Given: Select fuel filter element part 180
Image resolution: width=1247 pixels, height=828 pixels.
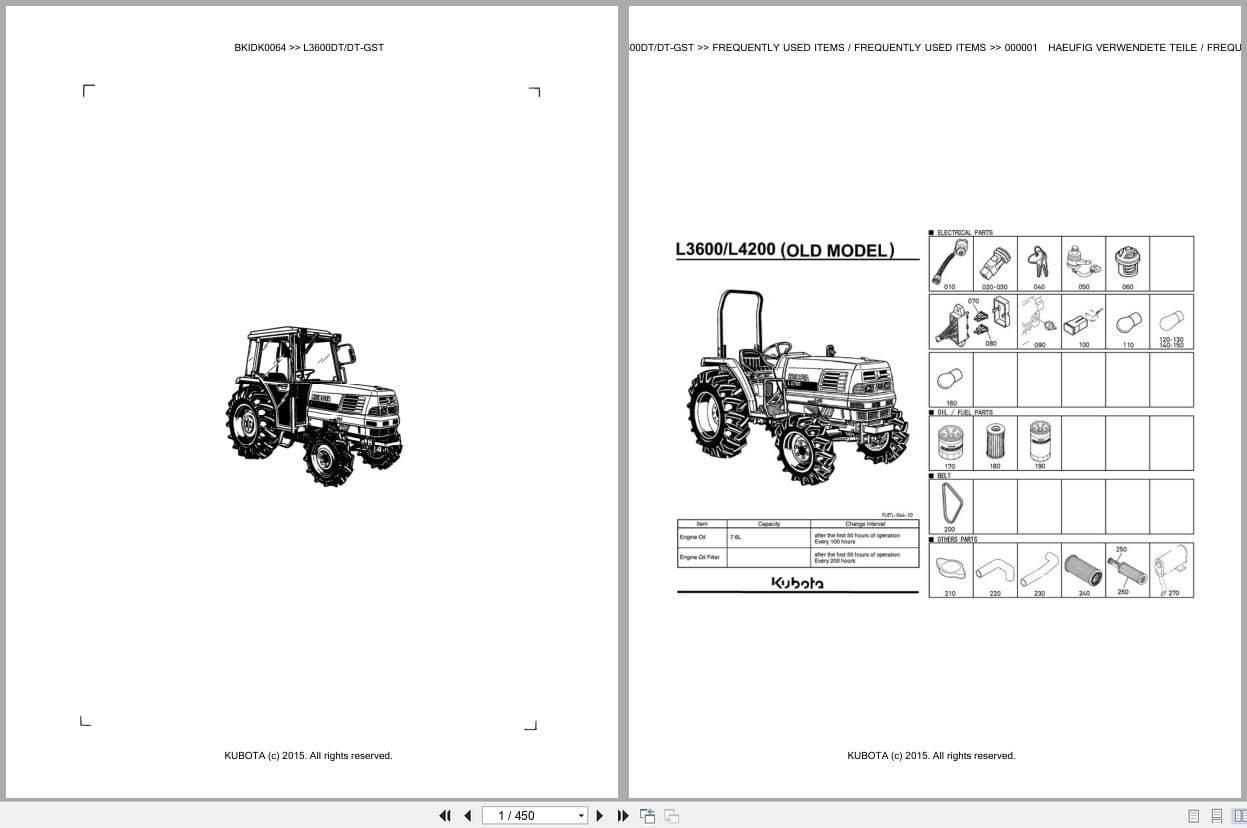Looking at the screenshot, I should tap(995, 443).
